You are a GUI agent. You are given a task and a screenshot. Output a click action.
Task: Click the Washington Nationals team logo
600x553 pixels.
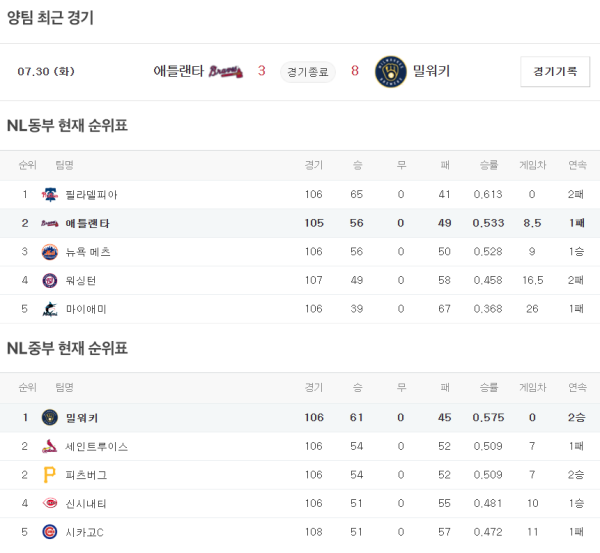[49, 281]
